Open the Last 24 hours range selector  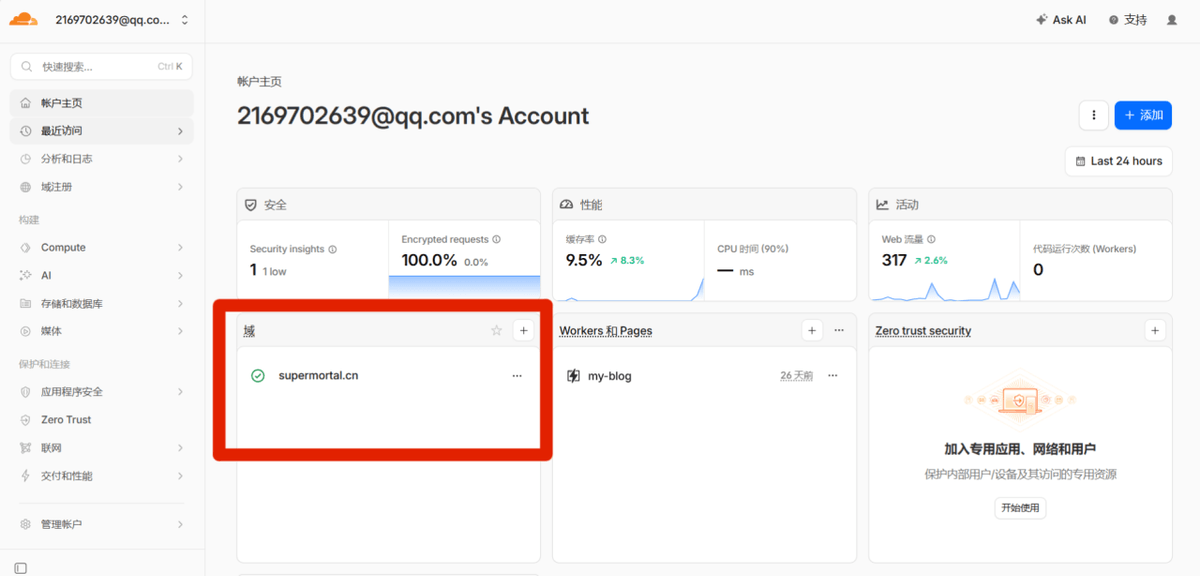(x=1118, y=161)
